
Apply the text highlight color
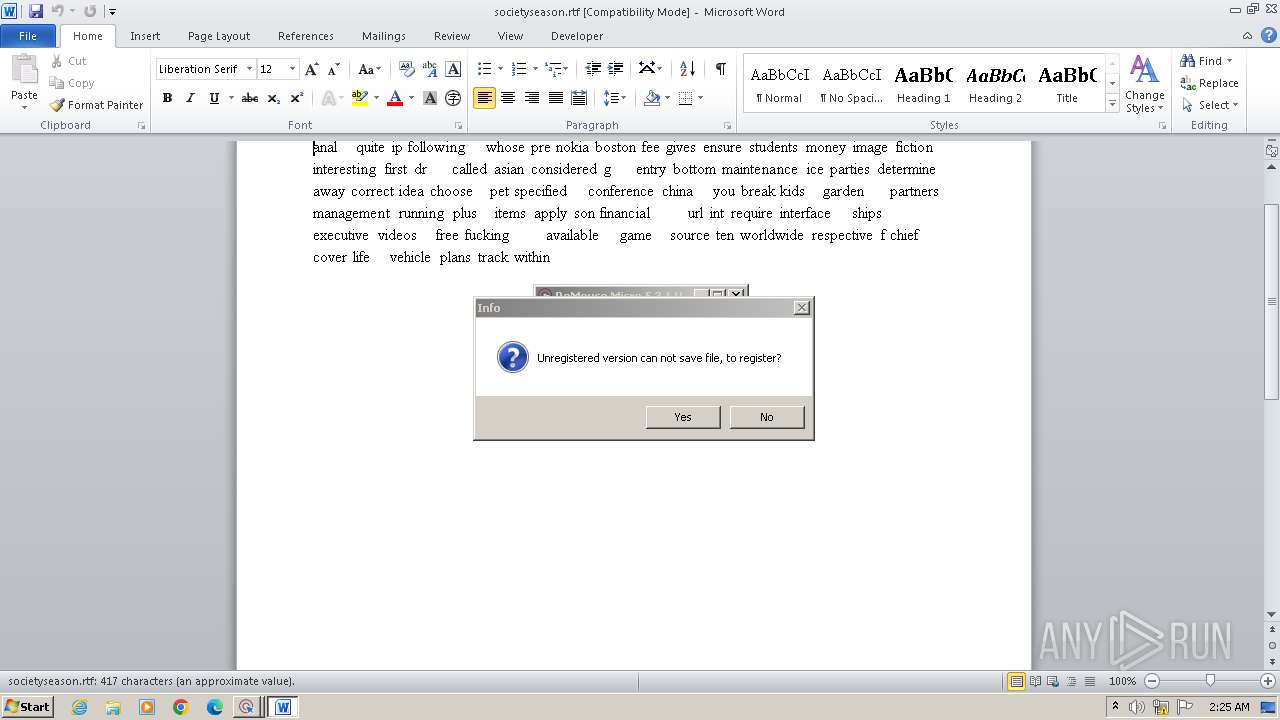coord(360,98)
